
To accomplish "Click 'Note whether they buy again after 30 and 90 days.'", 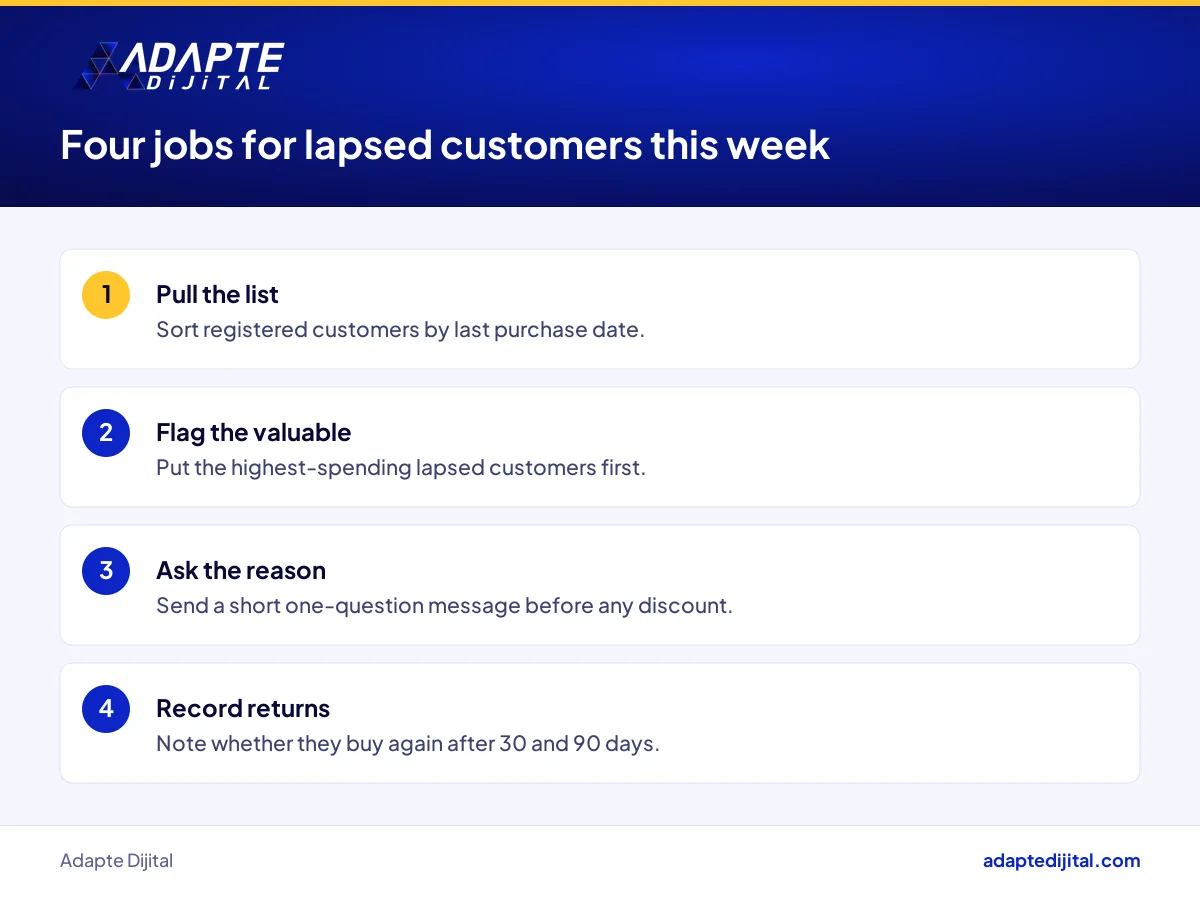I will [x=408, y=743].
